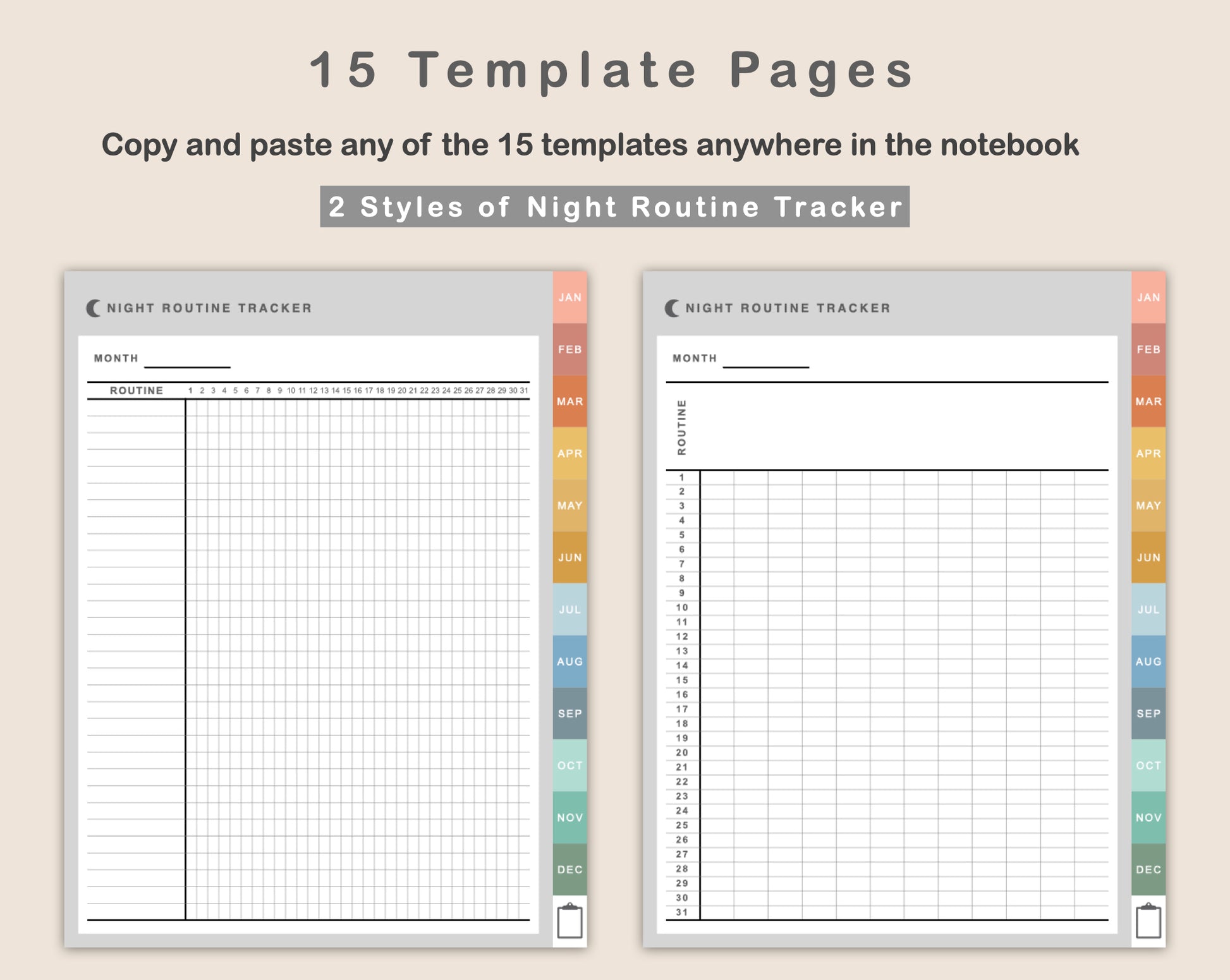
Task: Open the OCT tab on right planner
Action: pyautogui.click(x=1148, y=765)
